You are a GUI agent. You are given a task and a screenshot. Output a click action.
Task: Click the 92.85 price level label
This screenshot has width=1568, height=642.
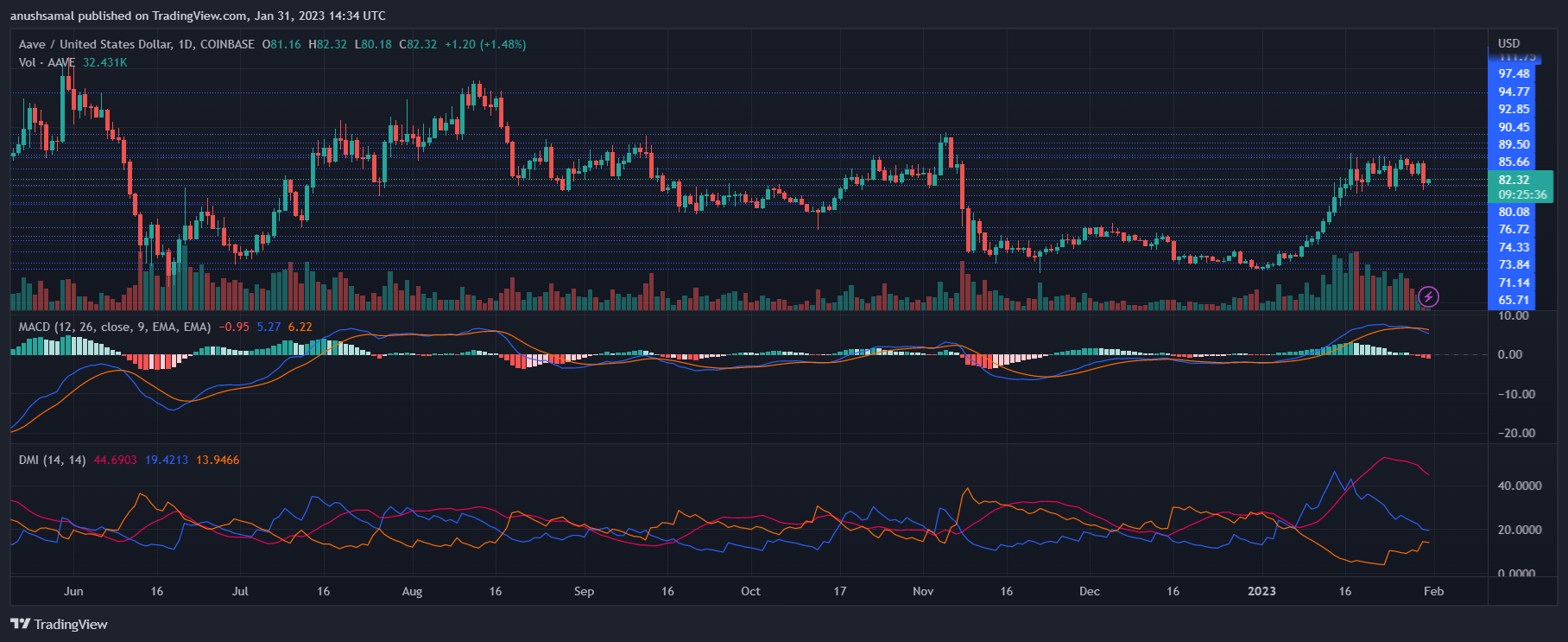tap(1514, 109)
